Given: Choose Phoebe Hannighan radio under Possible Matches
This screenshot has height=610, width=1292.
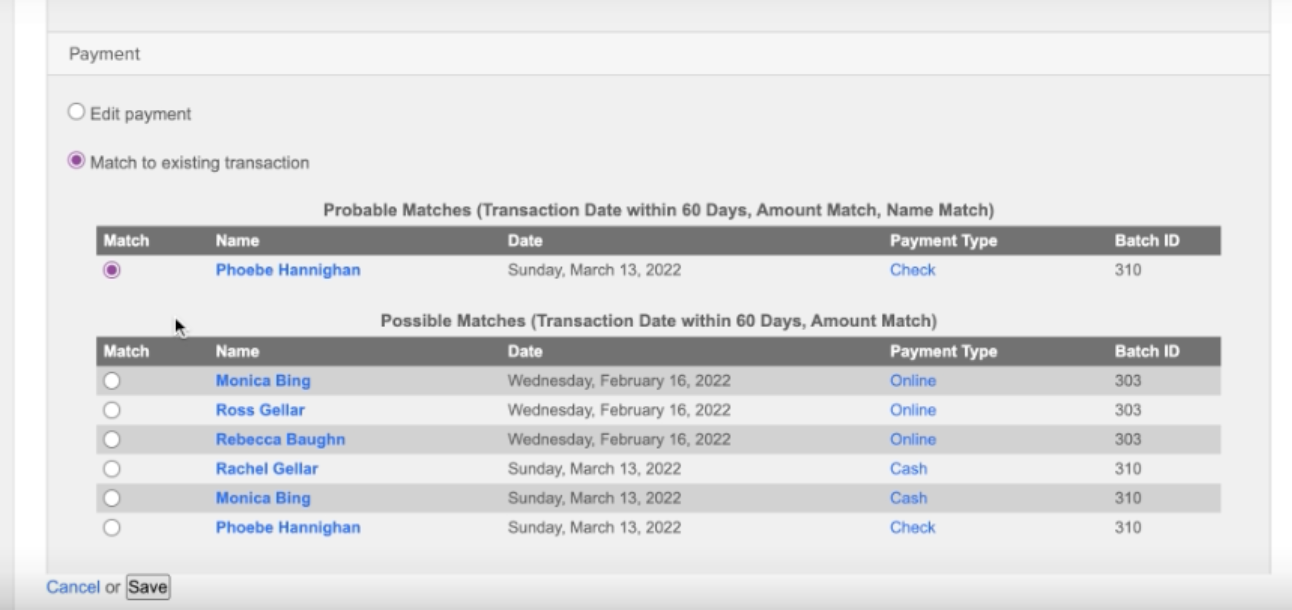Looking at the screenshot, I should click(x=112, y=528).
